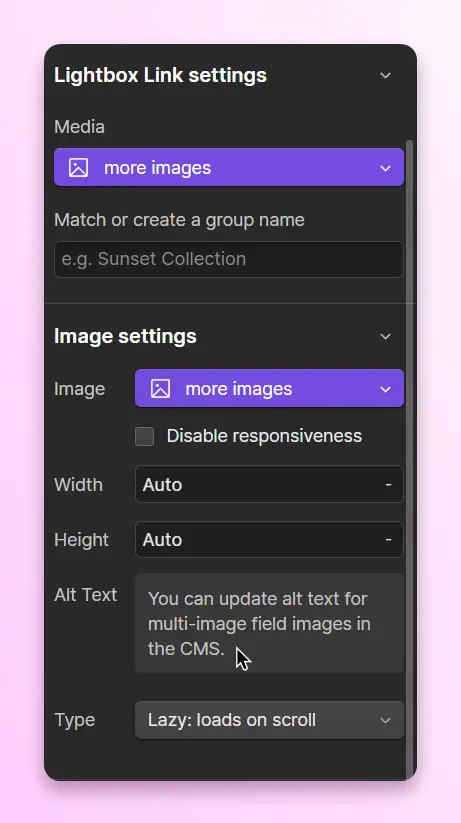Click the 'Height' label

point(81,540)
